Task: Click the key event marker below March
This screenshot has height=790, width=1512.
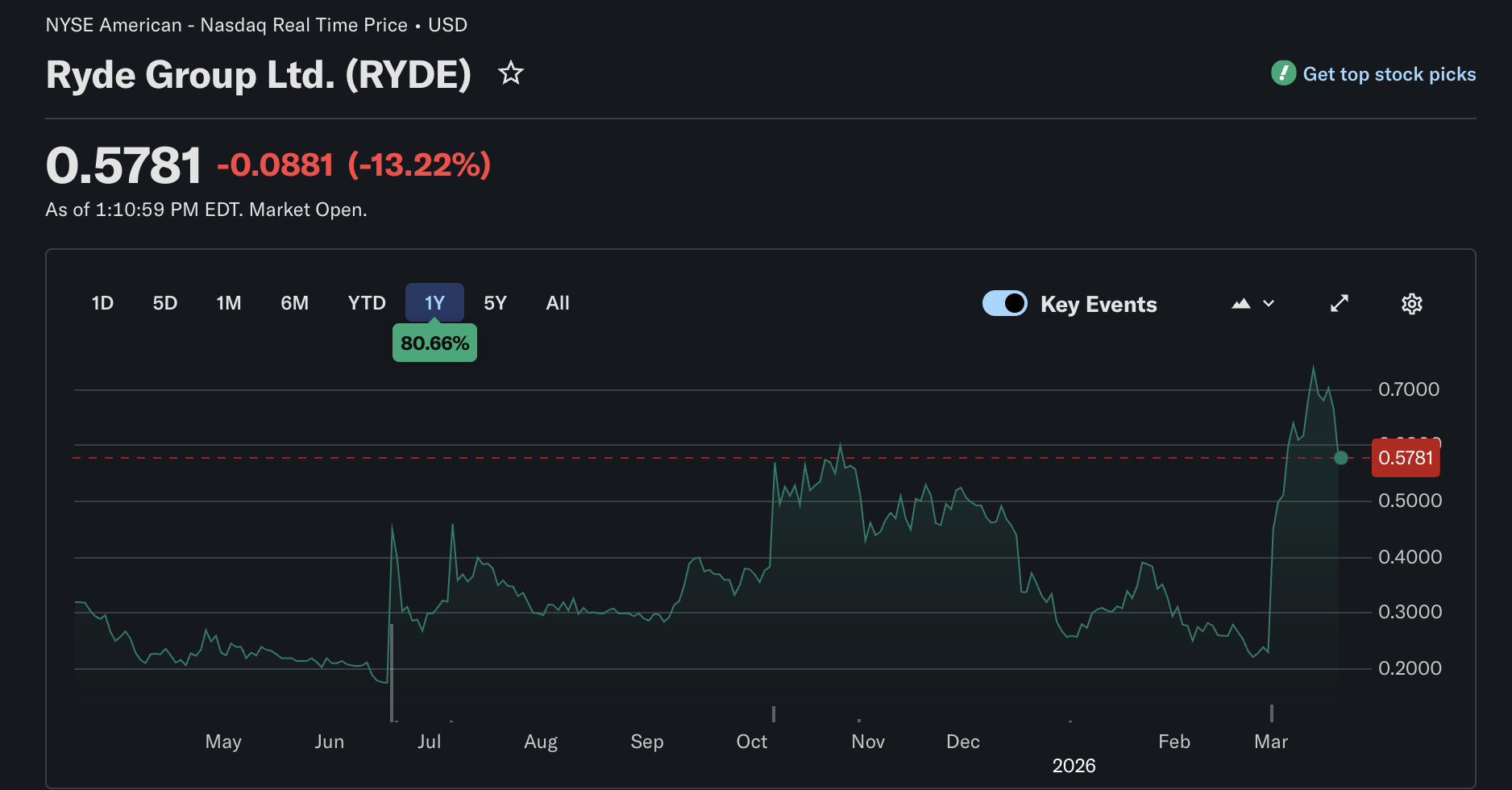Action: click(x=1272, y=713)
